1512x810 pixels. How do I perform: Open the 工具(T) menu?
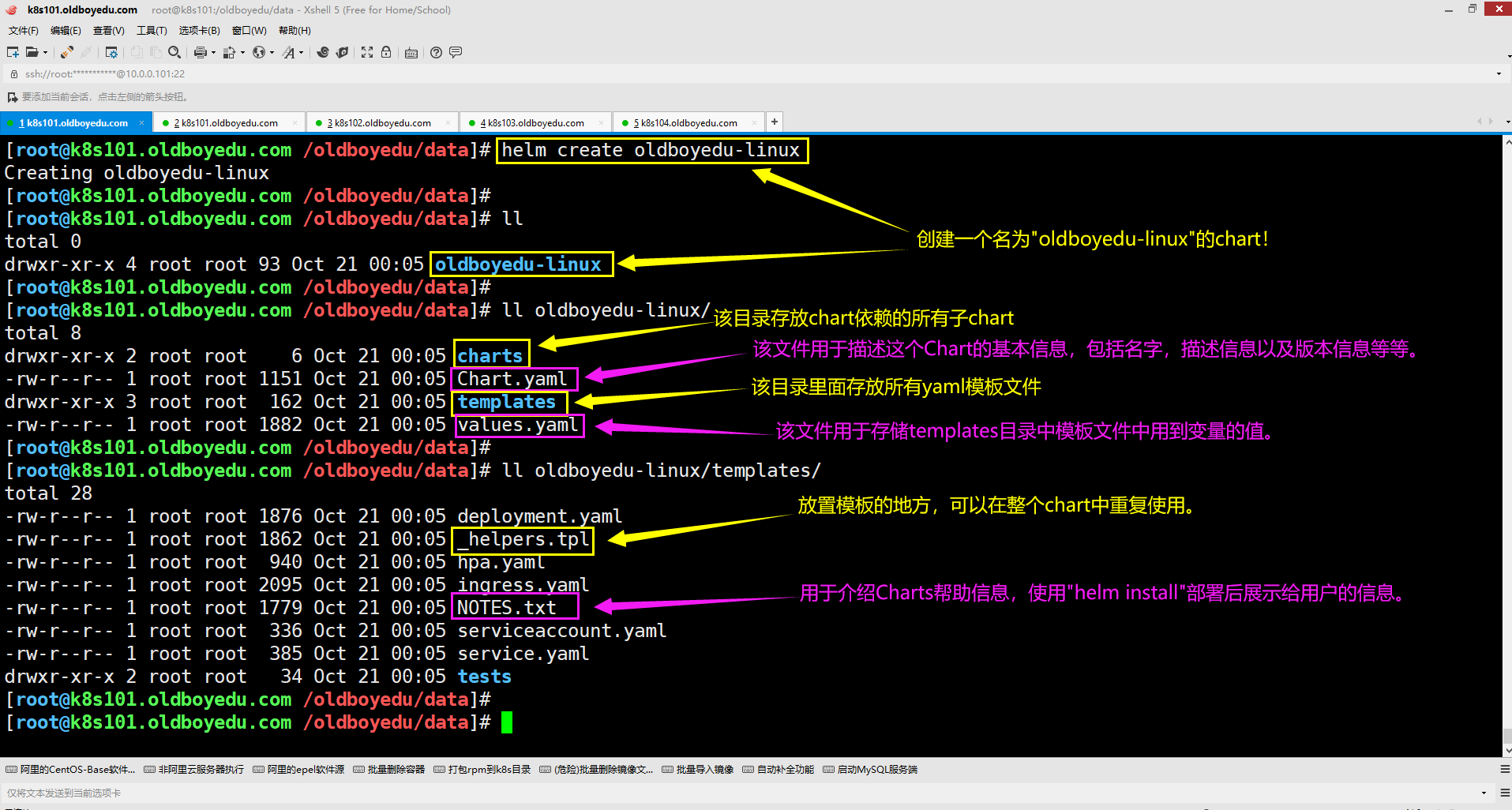(x=152, y=31)
